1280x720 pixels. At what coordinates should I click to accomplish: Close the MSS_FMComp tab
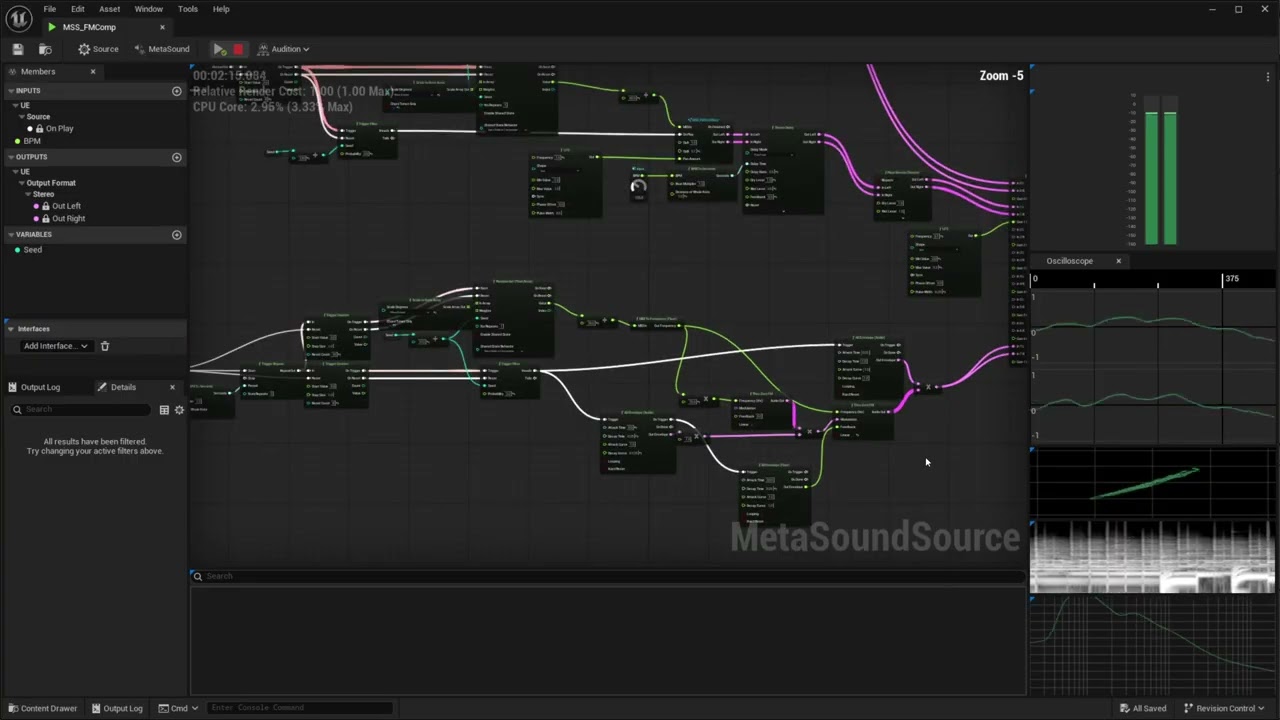(x=162, y=27)
